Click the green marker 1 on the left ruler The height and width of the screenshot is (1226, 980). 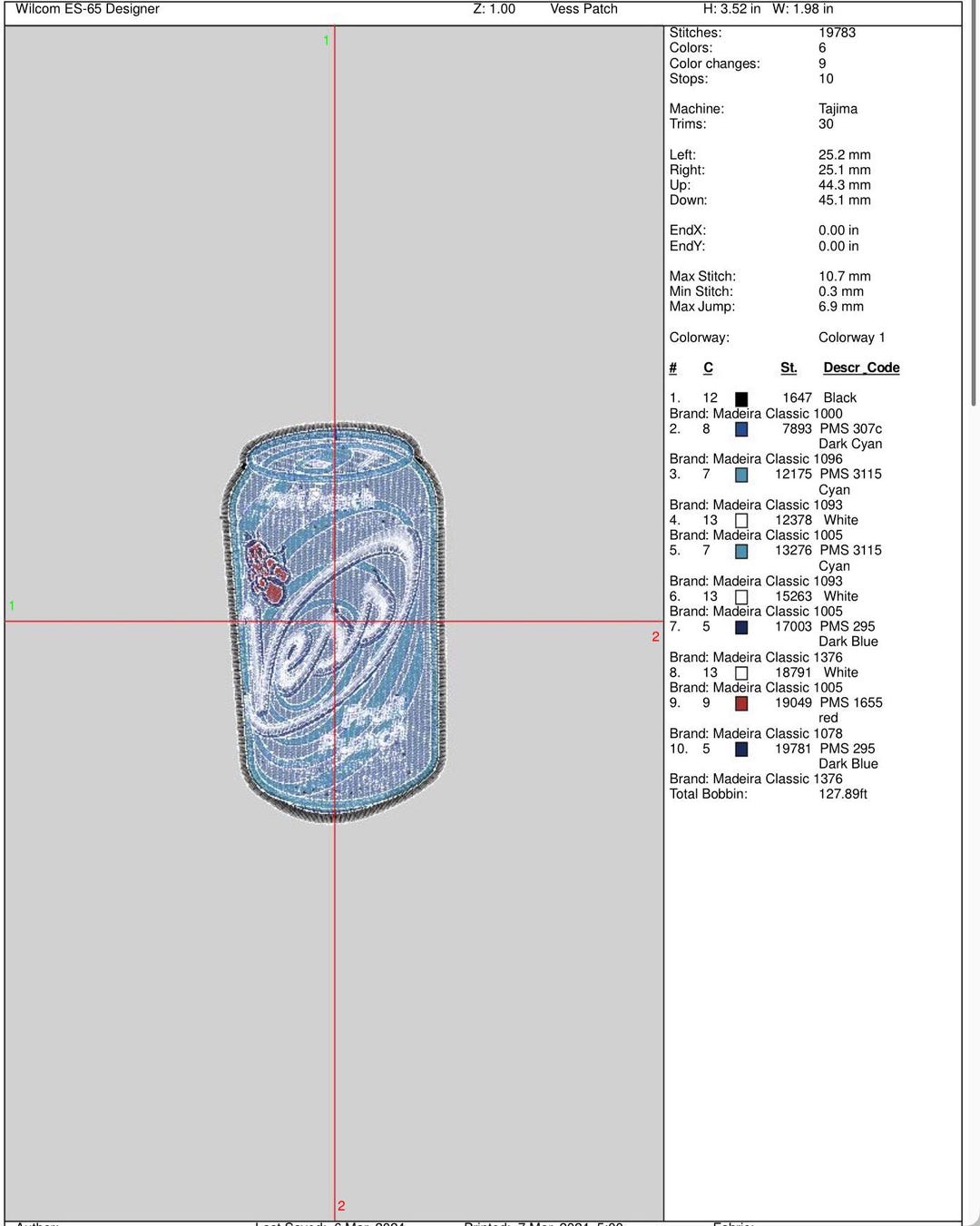(x=11, y=603)
